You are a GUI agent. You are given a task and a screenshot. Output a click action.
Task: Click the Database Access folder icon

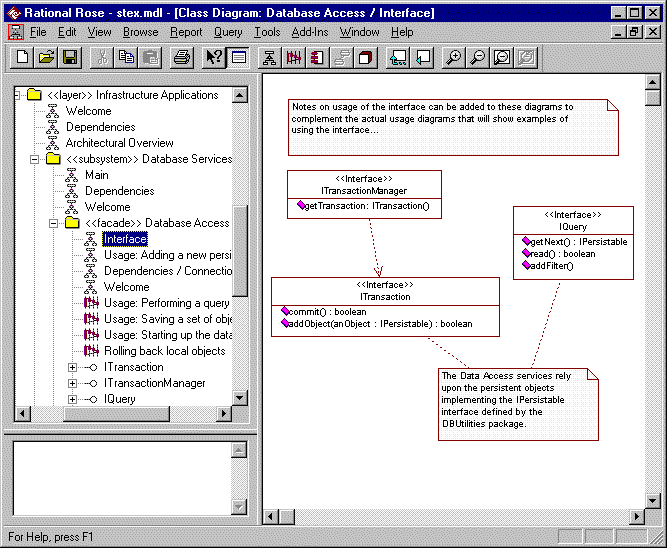tap(72, 223)
